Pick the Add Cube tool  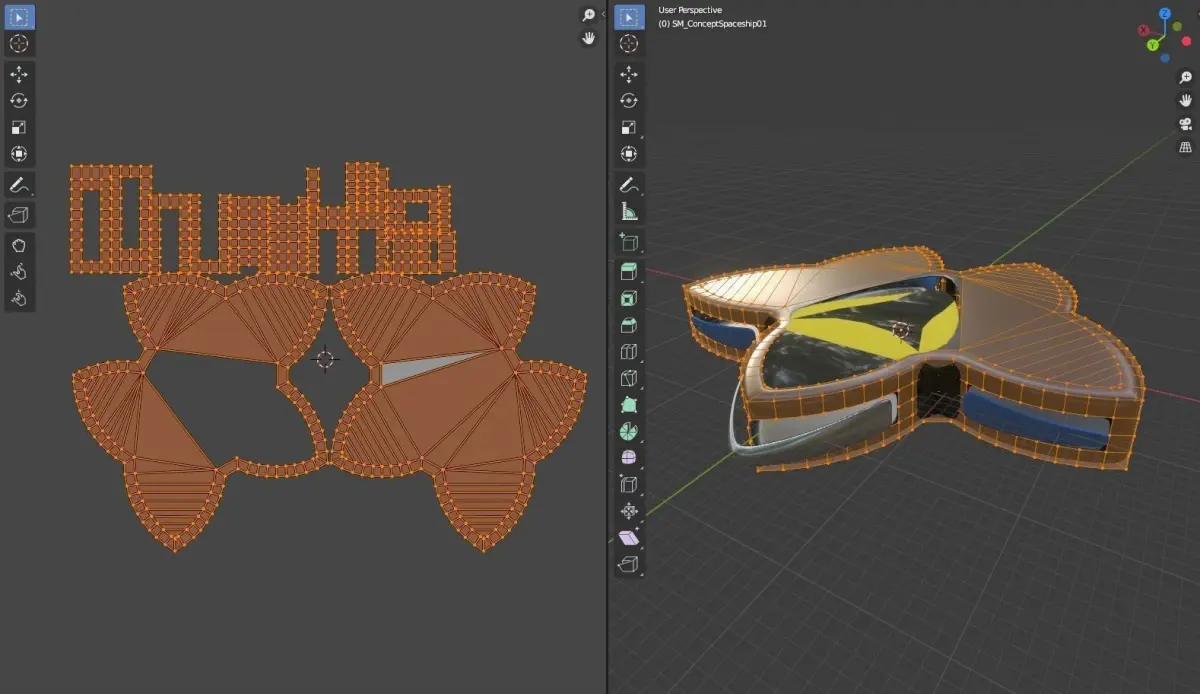pyautogui.click(x=629, y=241)
